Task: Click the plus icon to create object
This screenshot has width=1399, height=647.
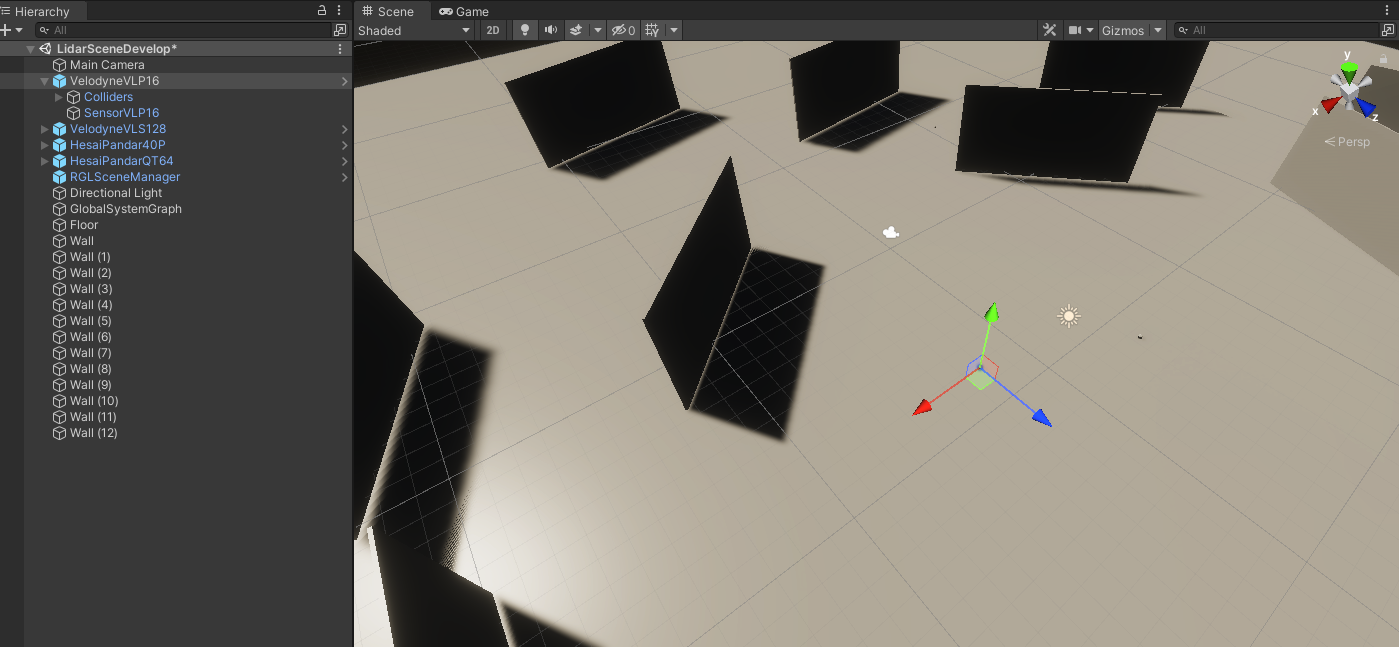Action: pos(6,30)
